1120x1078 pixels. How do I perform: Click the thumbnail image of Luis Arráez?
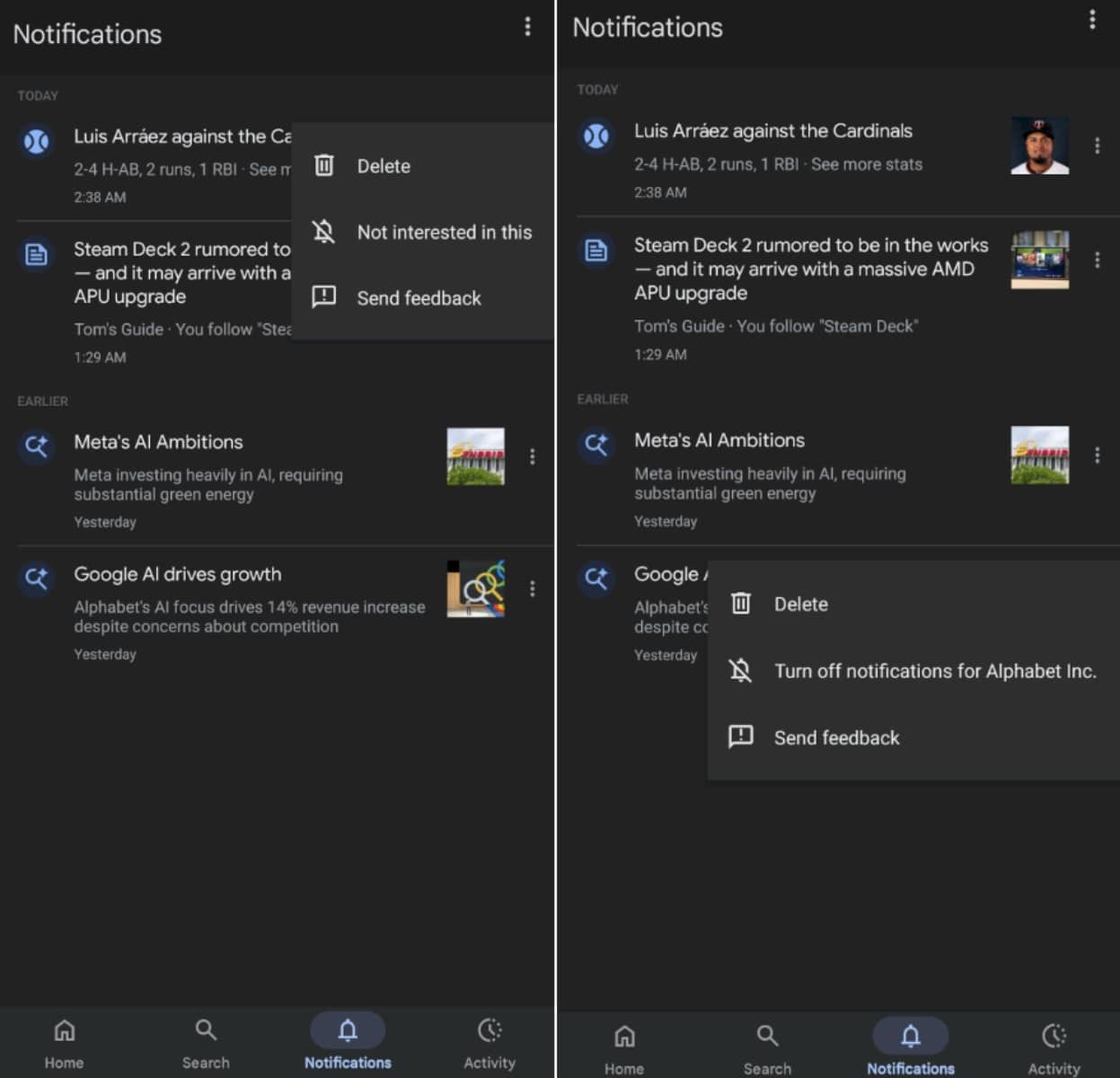coord(1039,146)
